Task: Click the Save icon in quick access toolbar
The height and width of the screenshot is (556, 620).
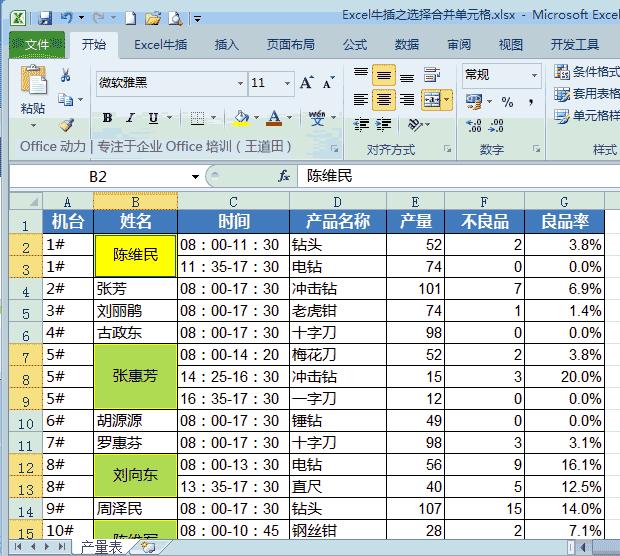Action: pyautogui.click(x=45, y=18)
